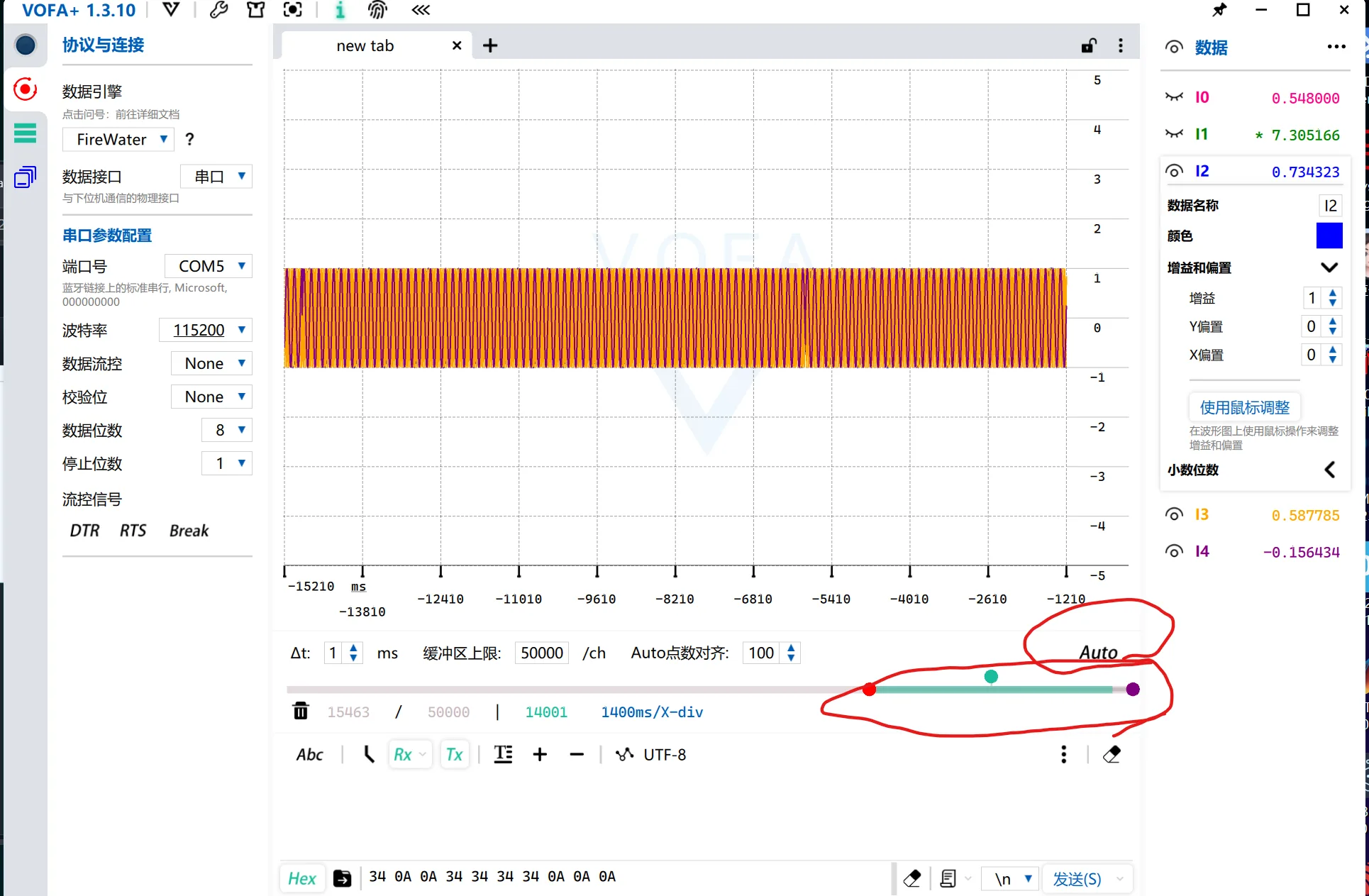Click the 发送(S) send button

coord(1077,879)
